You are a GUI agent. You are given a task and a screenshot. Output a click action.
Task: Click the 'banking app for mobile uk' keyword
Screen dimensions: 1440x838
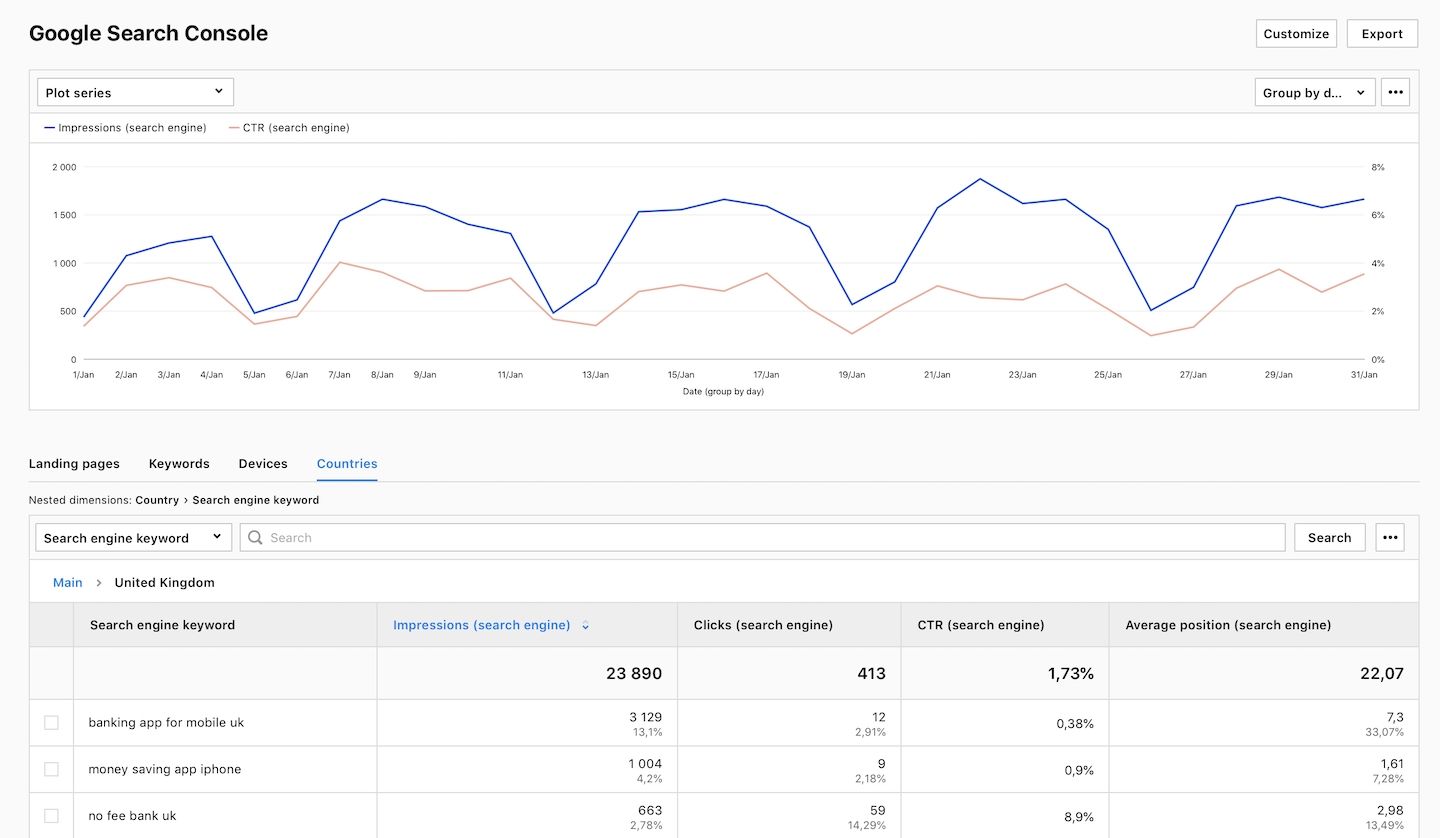pyautogui.click(x=166, y=722)
